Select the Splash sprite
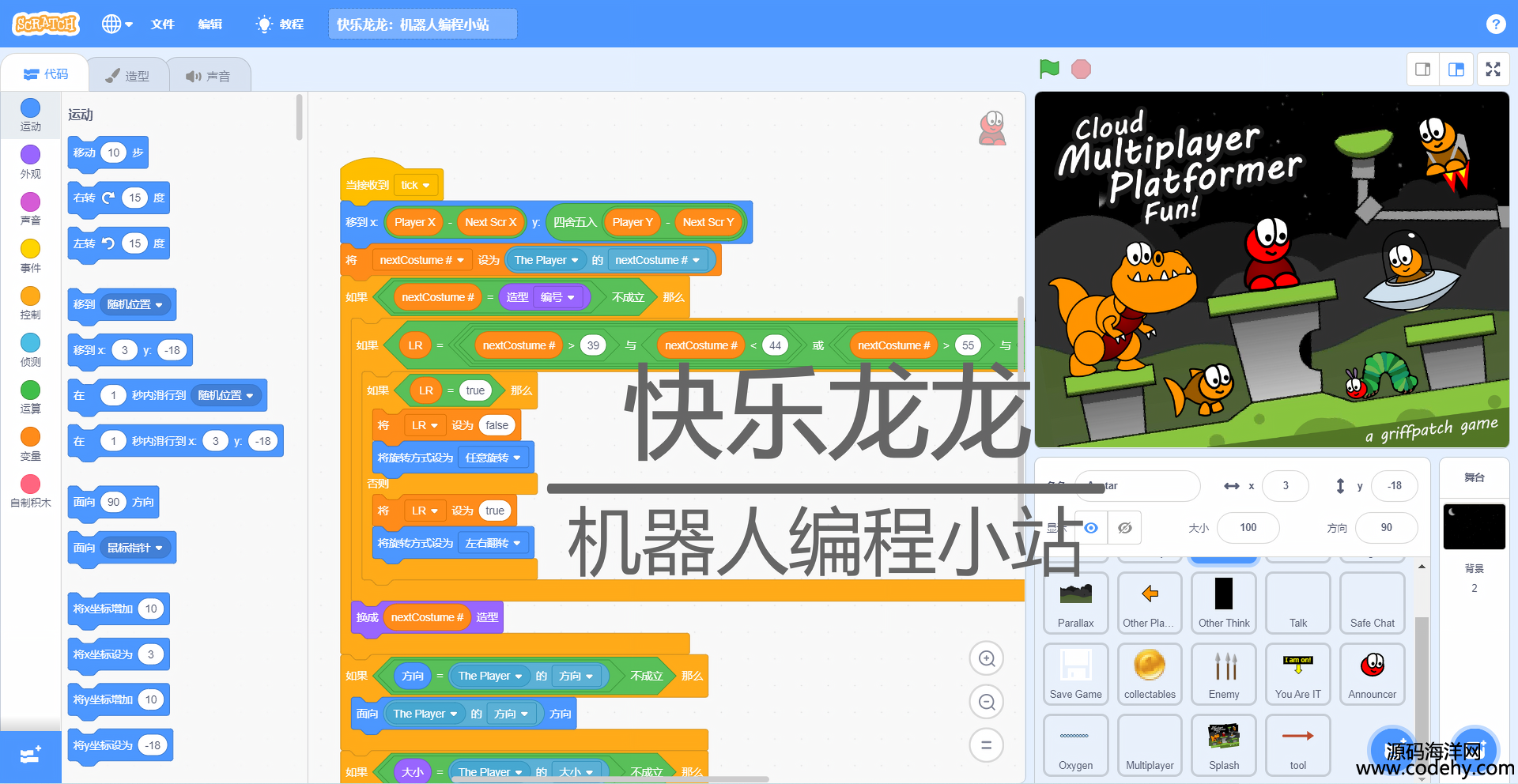The width and height of the screenshot is (1518, 784). click(1224, 745)
